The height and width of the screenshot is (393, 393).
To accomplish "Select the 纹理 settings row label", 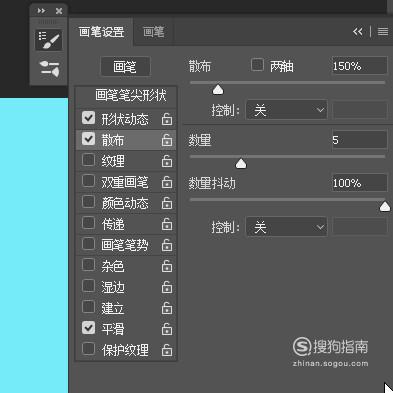I will 113,161.
